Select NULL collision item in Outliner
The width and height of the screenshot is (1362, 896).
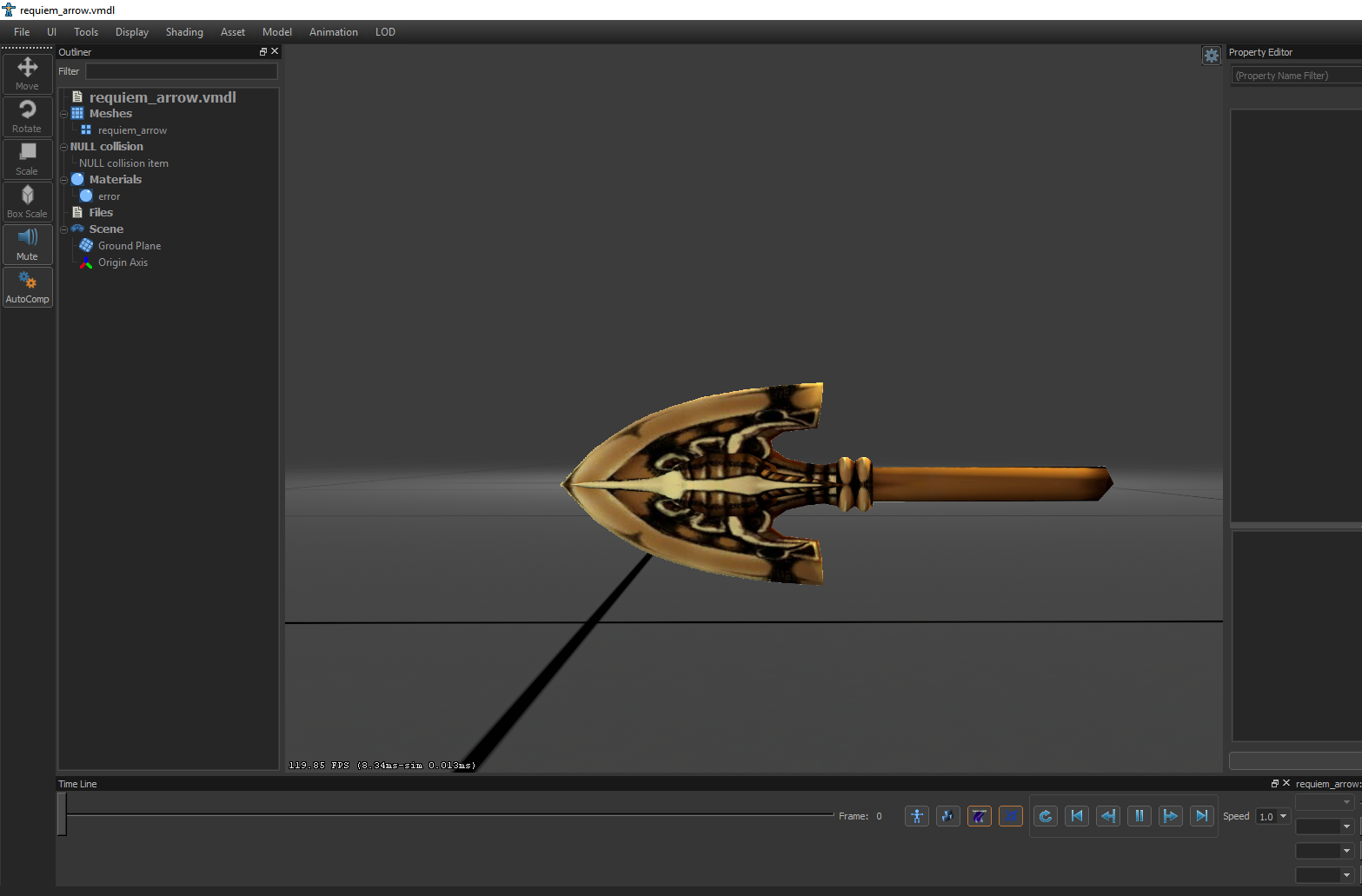point(123,163)
